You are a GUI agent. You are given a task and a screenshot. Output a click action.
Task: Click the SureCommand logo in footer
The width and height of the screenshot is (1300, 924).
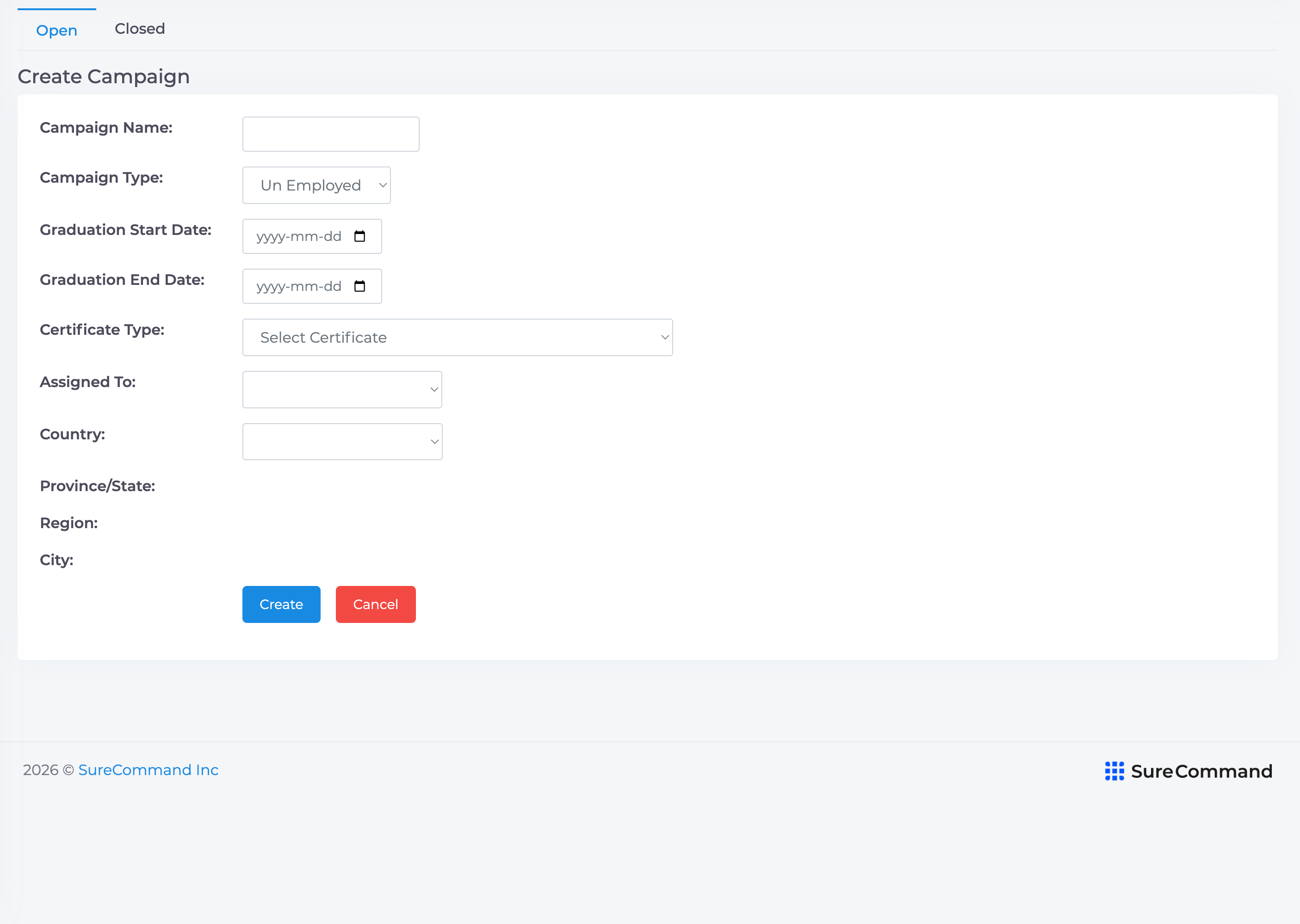click(x=1189, y=771)
